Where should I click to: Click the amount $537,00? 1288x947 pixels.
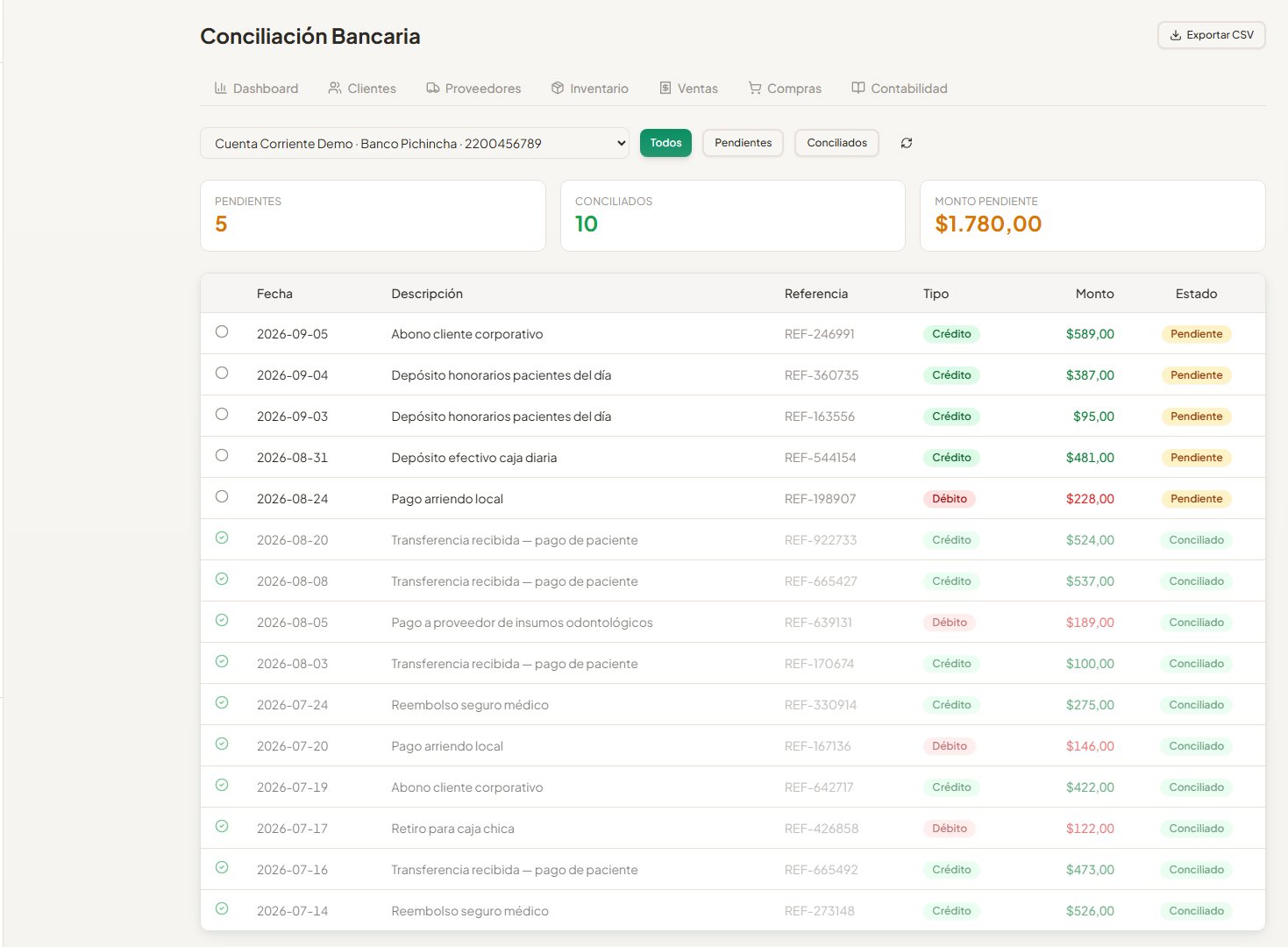tap(1090, 581)
